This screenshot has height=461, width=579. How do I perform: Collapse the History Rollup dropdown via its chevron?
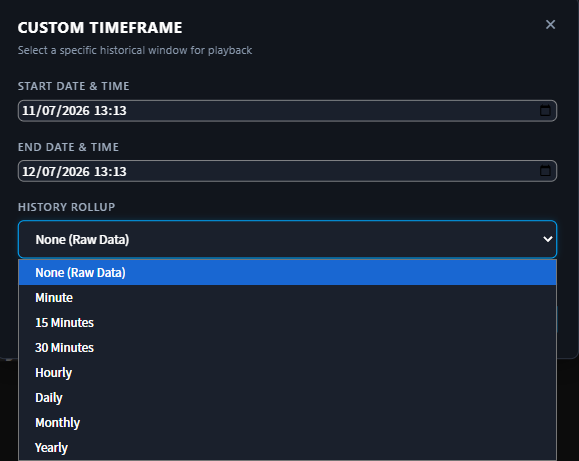(548, 239)
